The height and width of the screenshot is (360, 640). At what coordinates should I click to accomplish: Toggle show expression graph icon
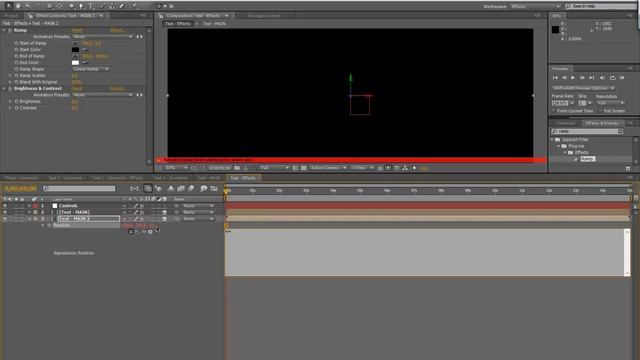click(137, 232)
